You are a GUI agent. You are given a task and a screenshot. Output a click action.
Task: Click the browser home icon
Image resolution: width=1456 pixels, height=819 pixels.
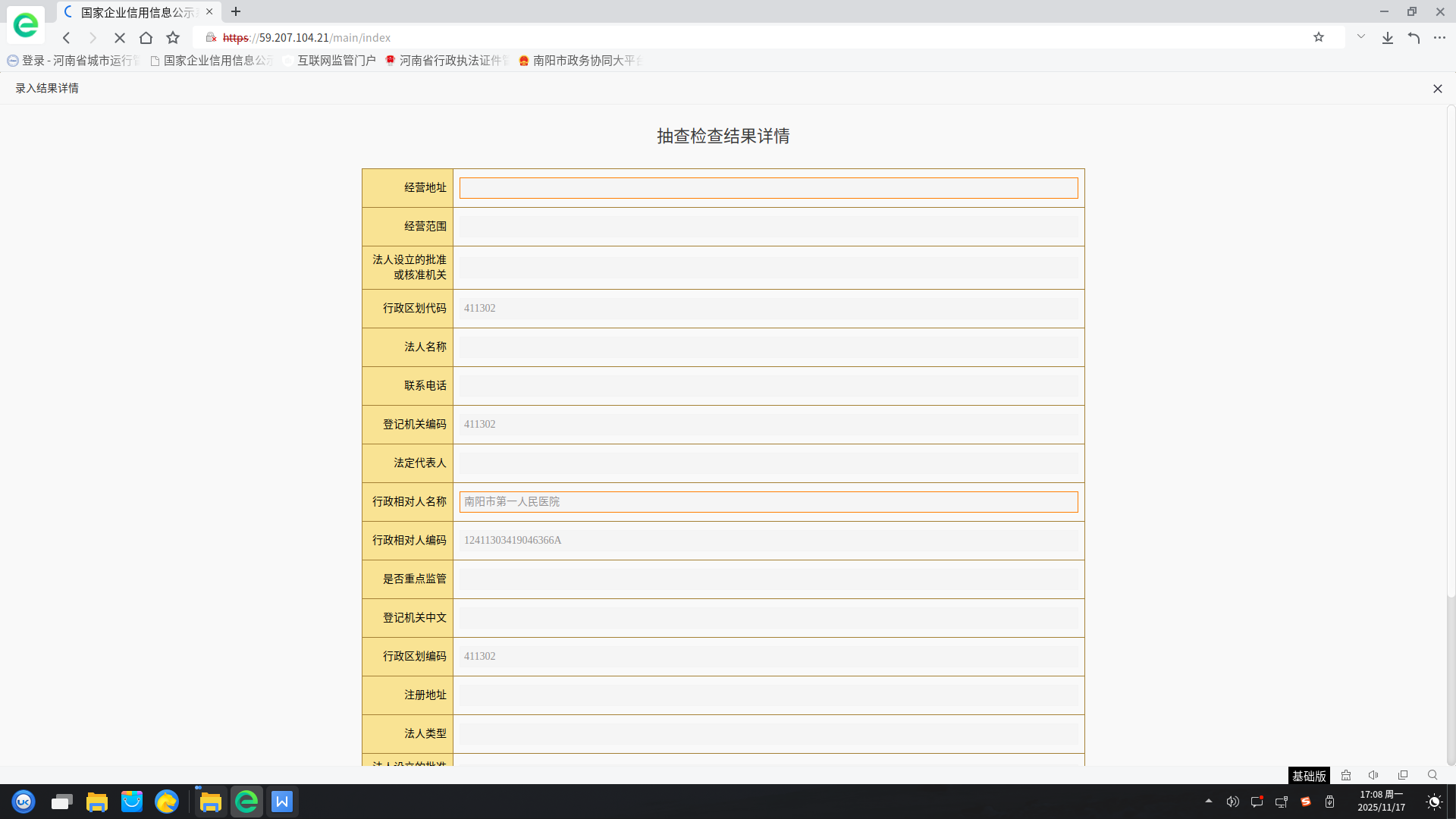point(146,38)
